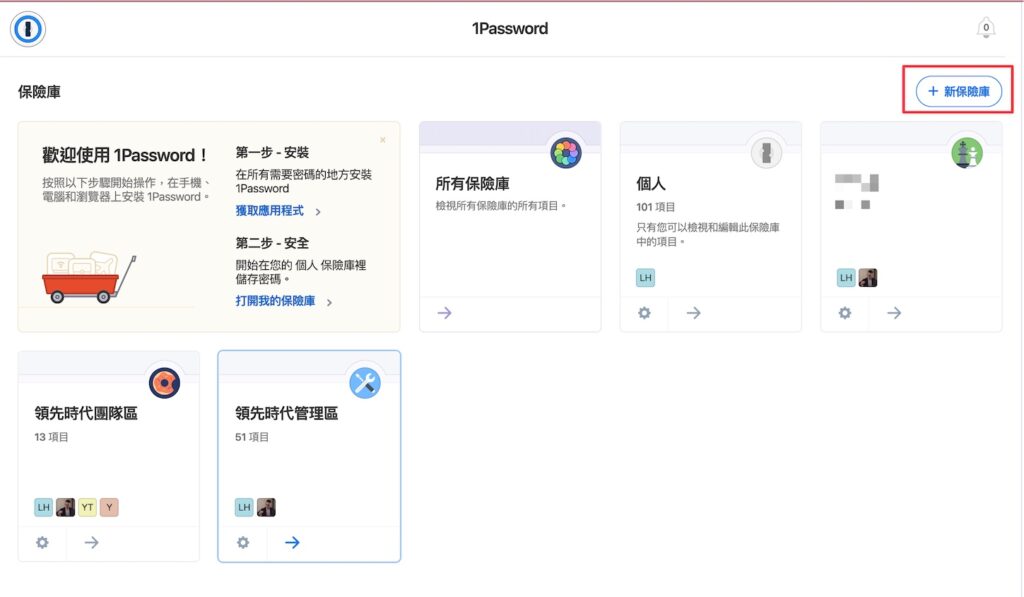The width and height of the screenshot is (1024, 597).
Task: Click member photo in the chess vault card
Action: pyautogui.click(x=868, y=278)
